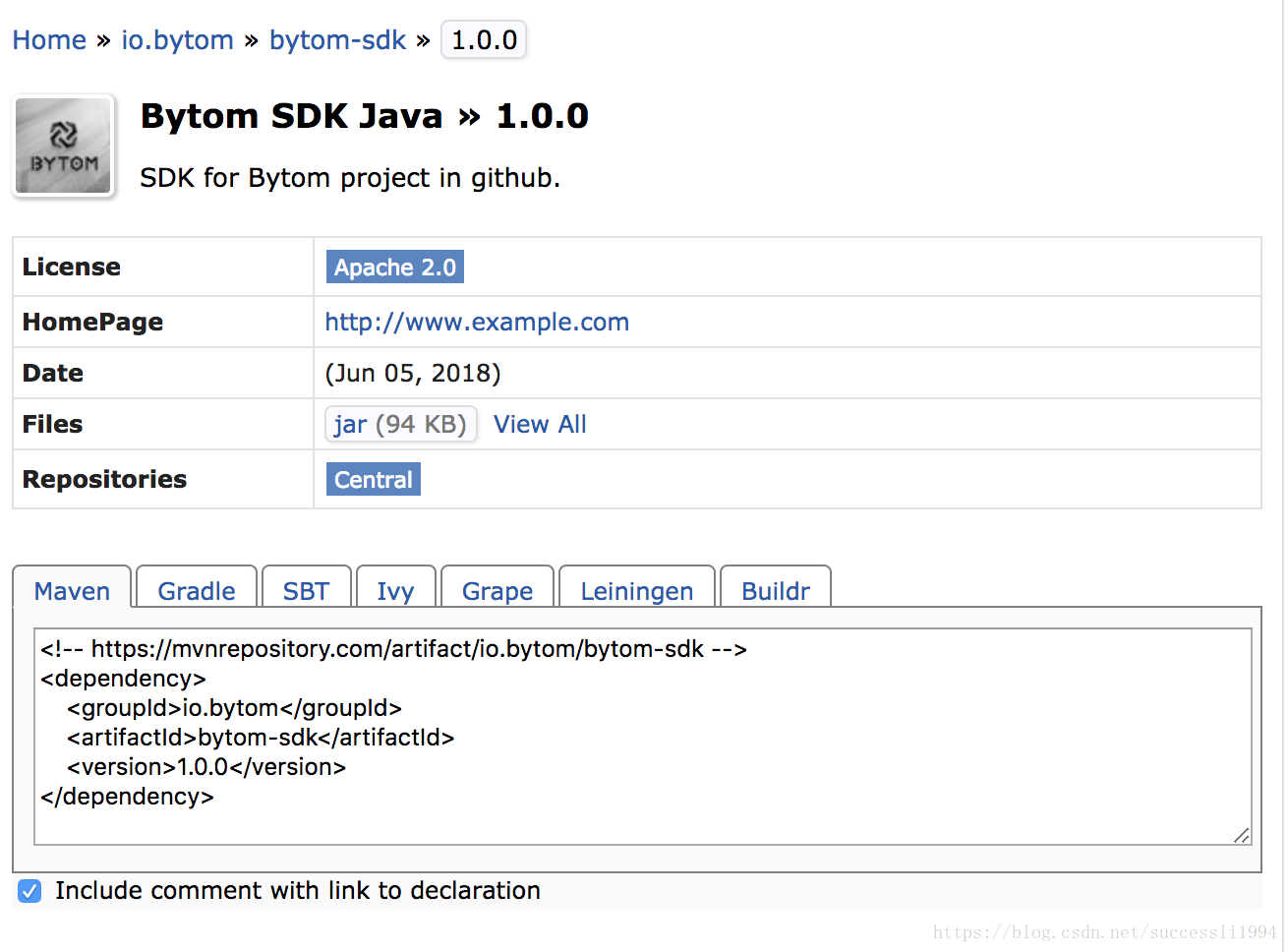Download the jar (94 KB) file
The width and height of the screenshot is (1288, 952).
(x=400, y=424)
